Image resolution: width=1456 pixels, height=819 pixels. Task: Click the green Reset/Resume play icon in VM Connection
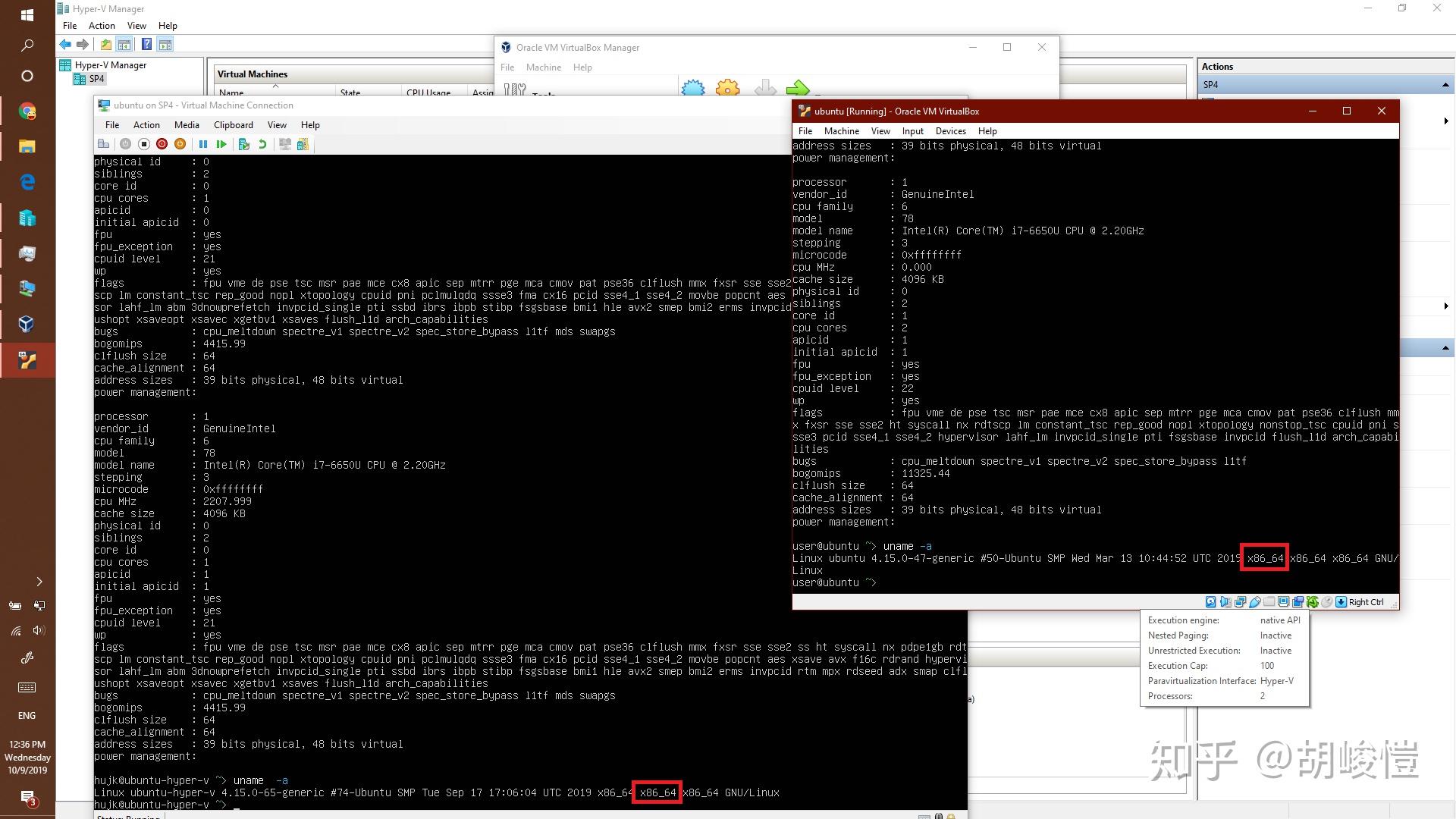coord(221,144)
